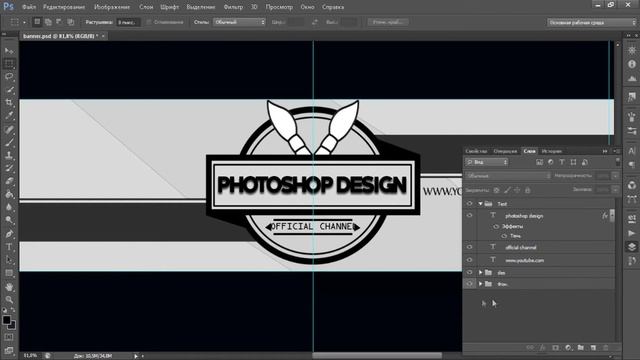
Task: Open the opacity slider dropdown arrow
Action: click(615, 176)
